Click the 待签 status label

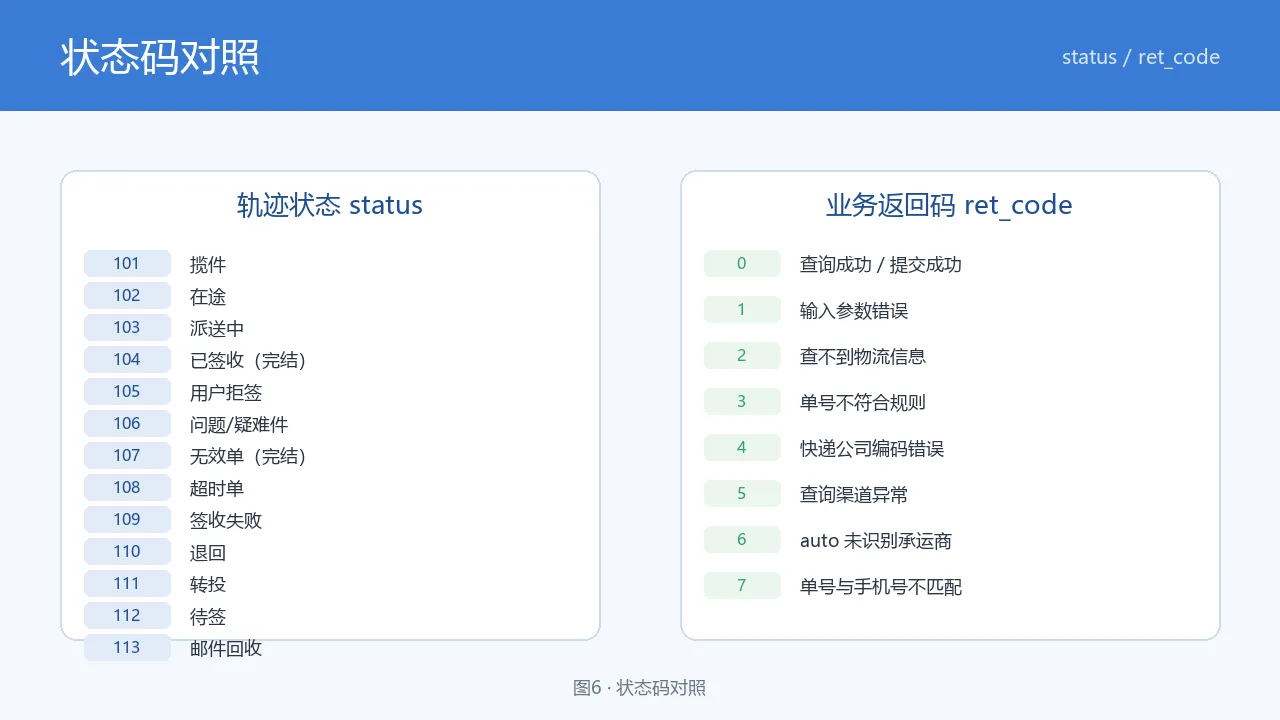tap(208, 617)
